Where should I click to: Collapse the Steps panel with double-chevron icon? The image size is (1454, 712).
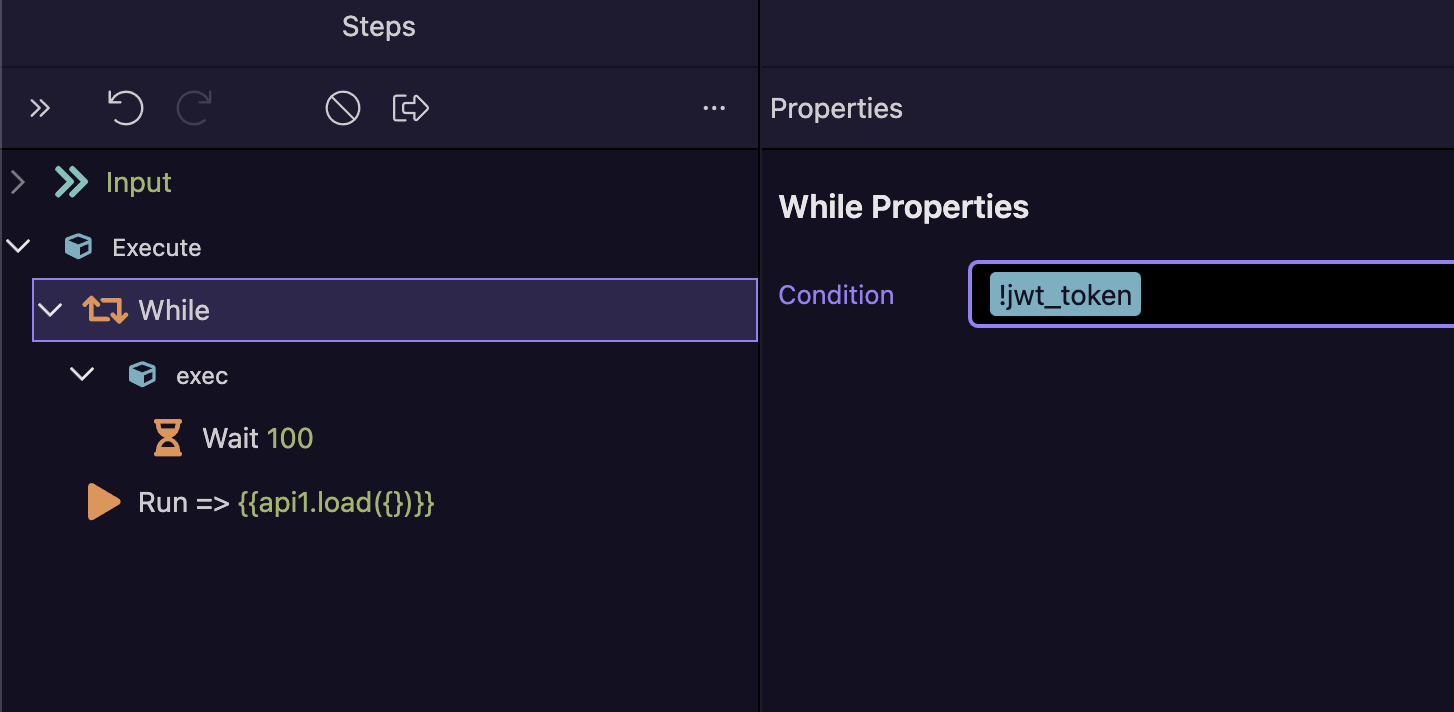click(39, 108)
